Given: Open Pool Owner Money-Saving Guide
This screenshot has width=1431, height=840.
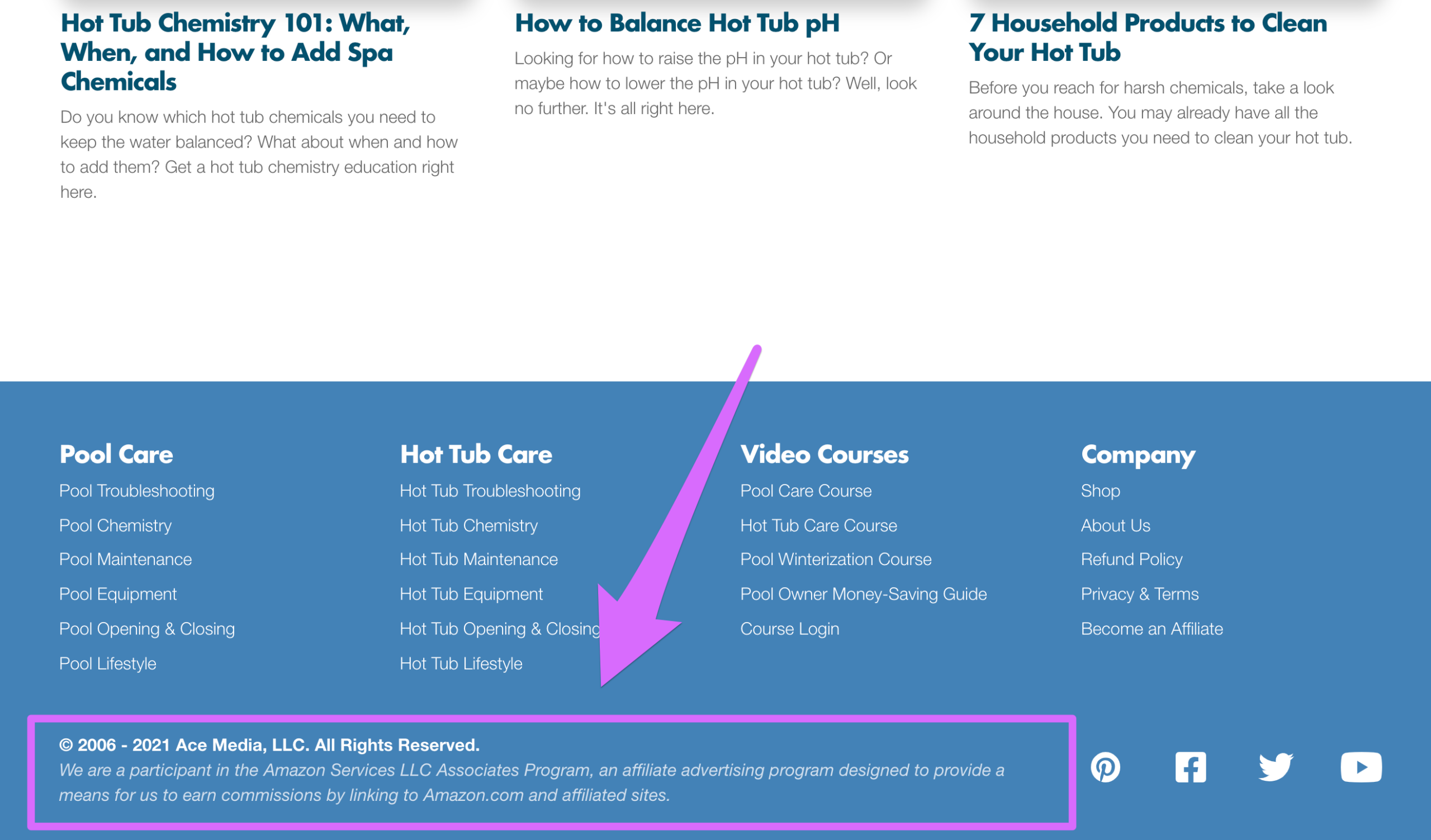Looking at the screenshot, I should [x=863, y=594].
